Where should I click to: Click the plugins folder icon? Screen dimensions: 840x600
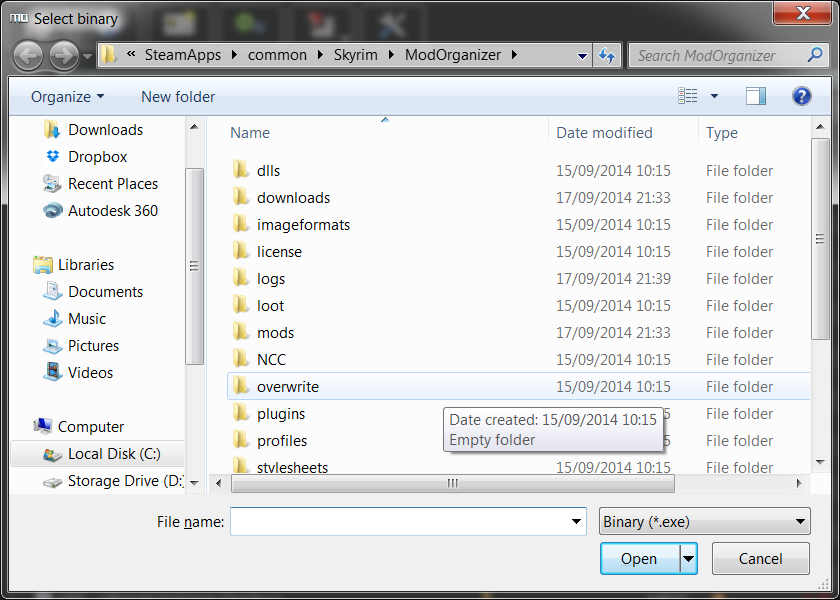(x=241, y=413)
